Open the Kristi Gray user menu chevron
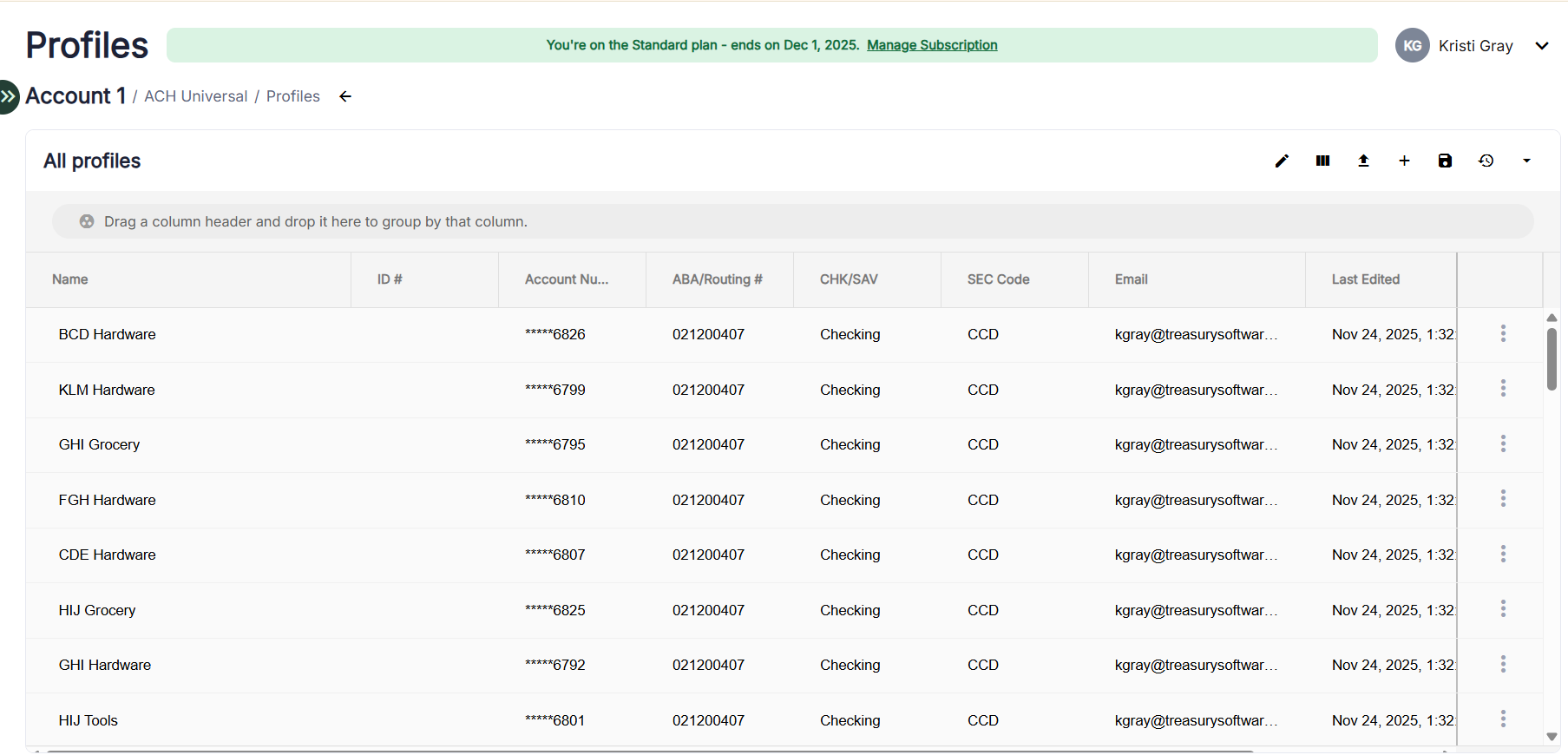 point(1541,46)
